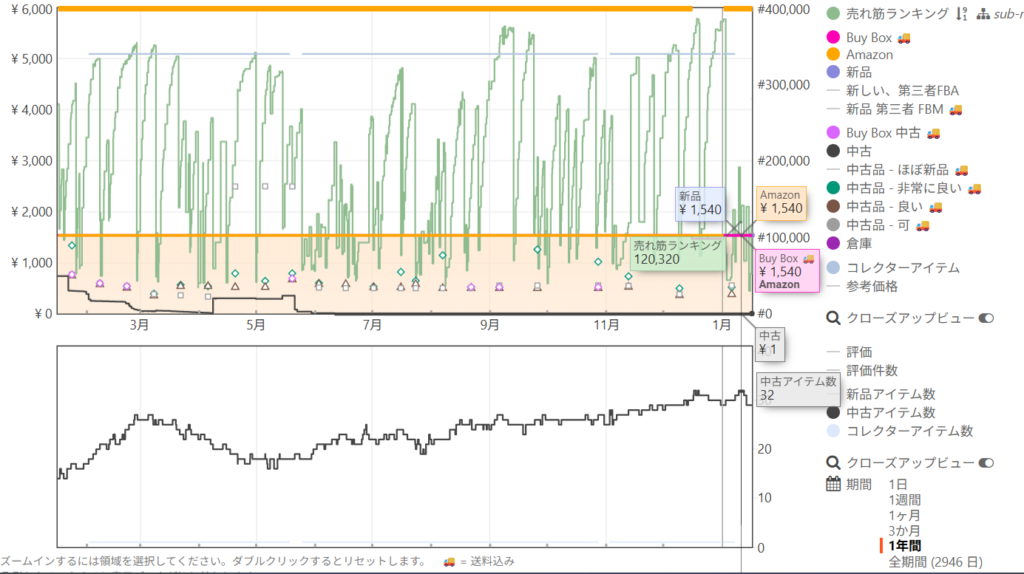
Task: Click the purple 新品 legend dot
Action: (x=833, y=71)
